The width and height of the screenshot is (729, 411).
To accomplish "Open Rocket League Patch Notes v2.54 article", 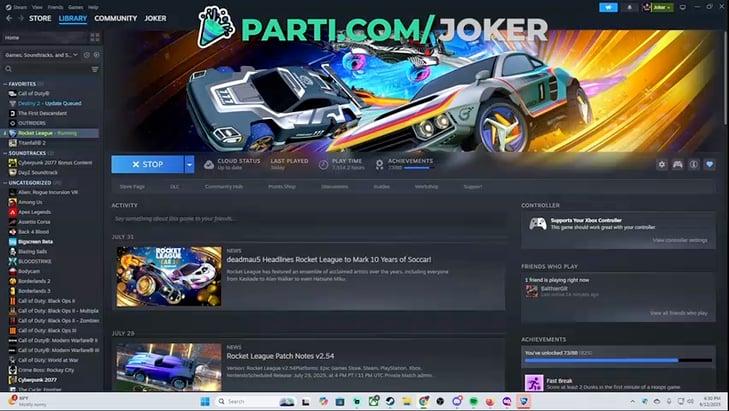I will pos(280,356).
